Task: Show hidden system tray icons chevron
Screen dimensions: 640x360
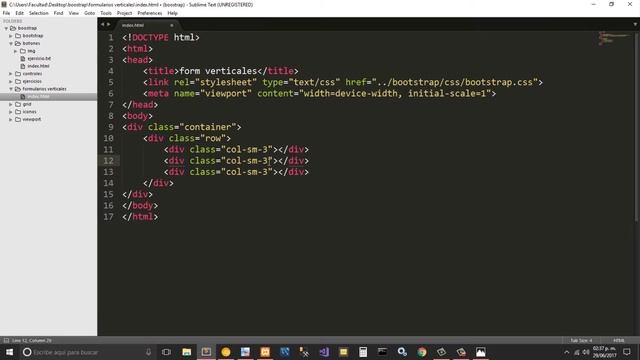Action: coord(567,352)
